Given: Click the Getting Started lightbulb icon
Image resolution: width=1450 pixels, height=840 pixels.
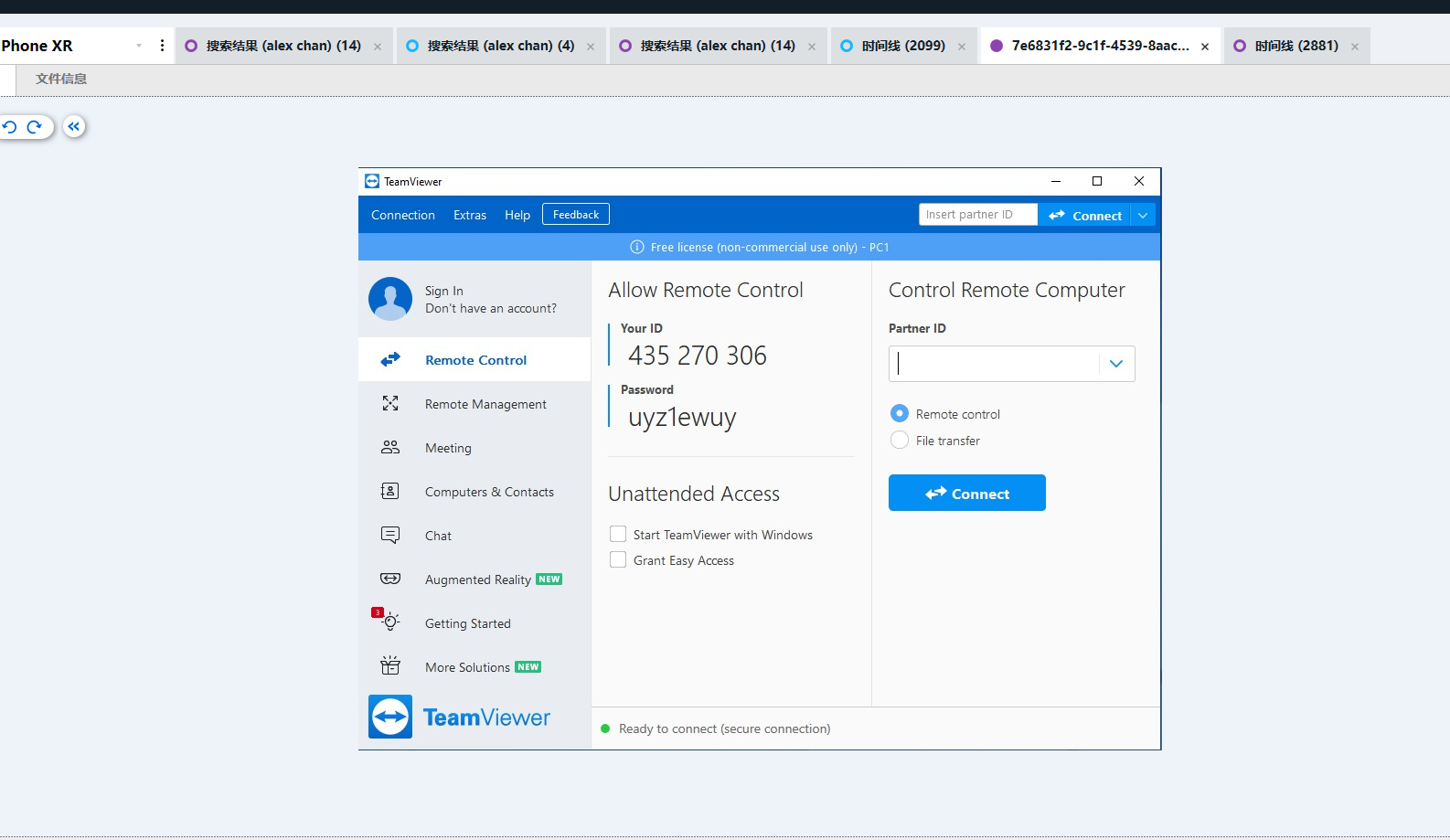Looking at the screenshot, I should tap(391, 622).
